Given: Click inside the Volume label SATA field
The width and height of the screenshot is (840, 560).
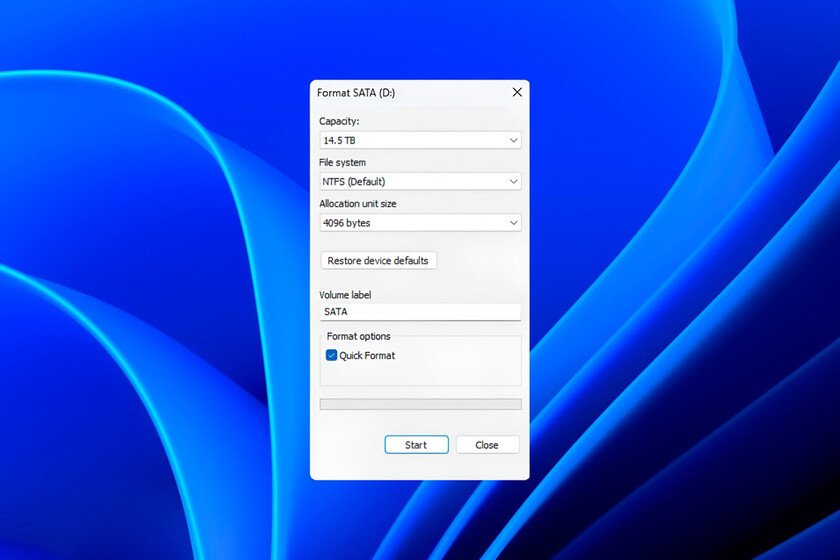Looking at the screenshot, I should (x=420, y=312).
